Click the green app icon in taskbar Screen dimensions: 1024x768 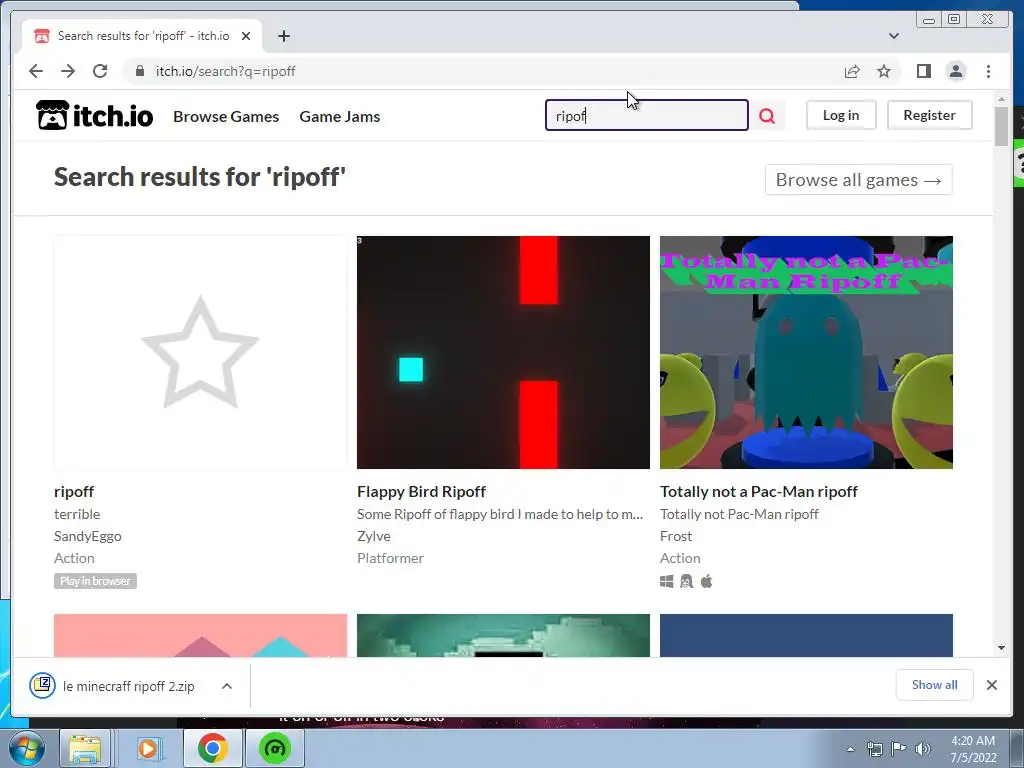pos(274,748)
